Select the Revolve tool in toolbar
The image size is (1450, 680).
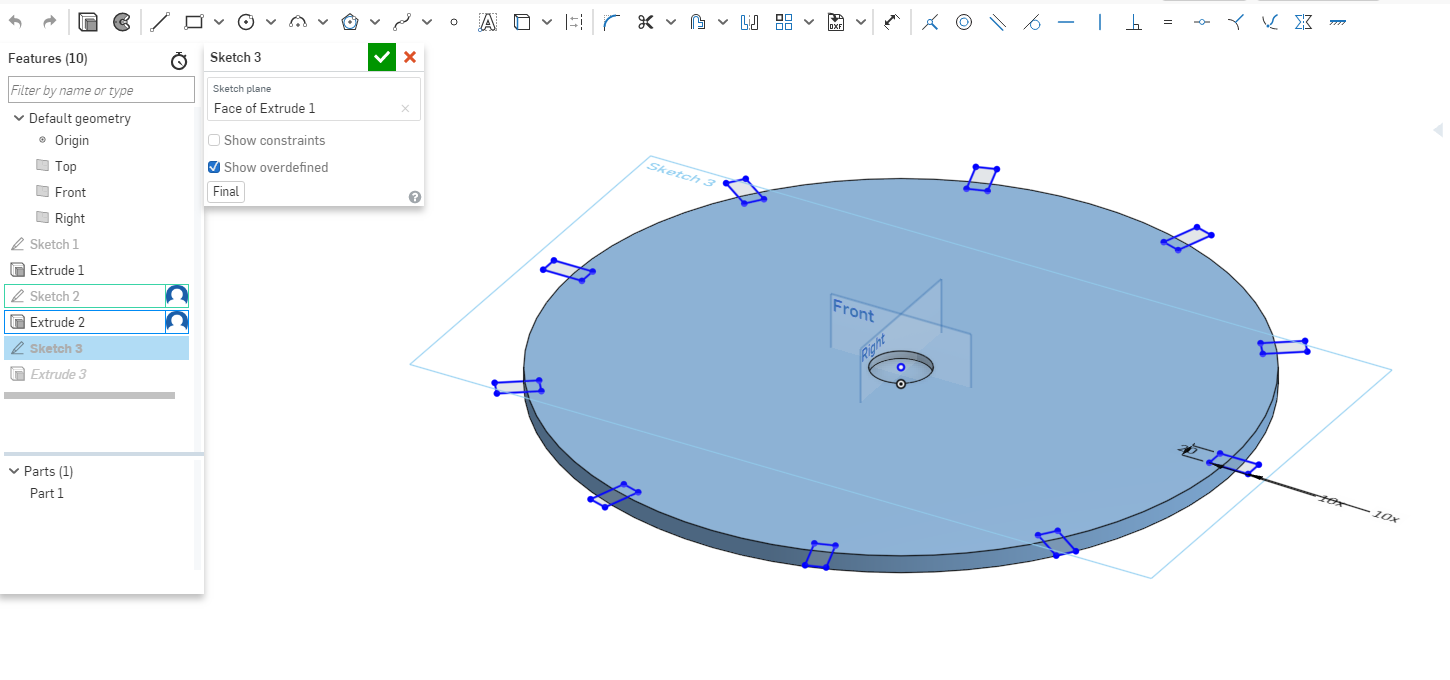coord(121,21)
